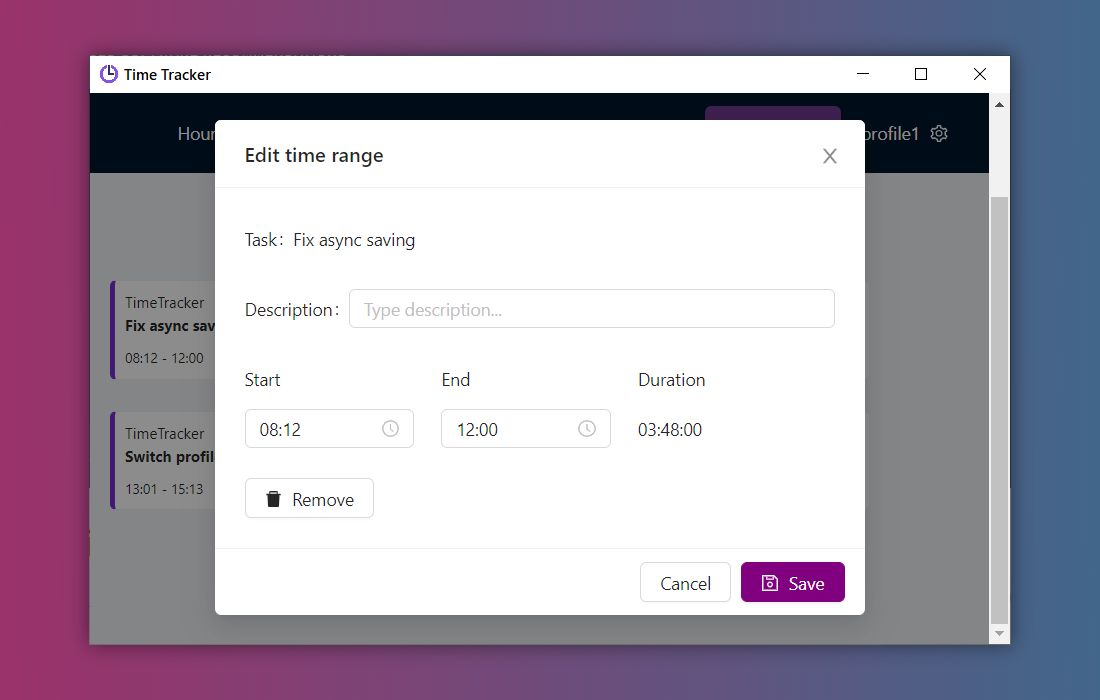Click the Time Tracker app logo icon

tap(109, 74)
